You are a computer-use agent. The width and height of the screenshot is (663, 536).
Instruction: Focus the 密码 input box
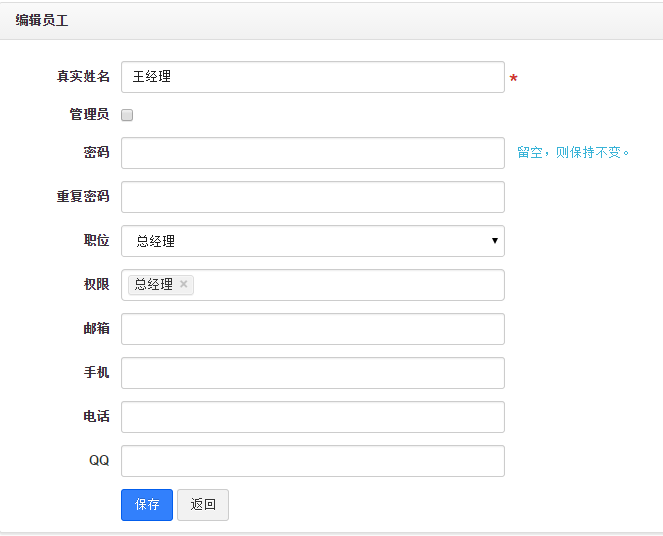[x=312, y=153]
